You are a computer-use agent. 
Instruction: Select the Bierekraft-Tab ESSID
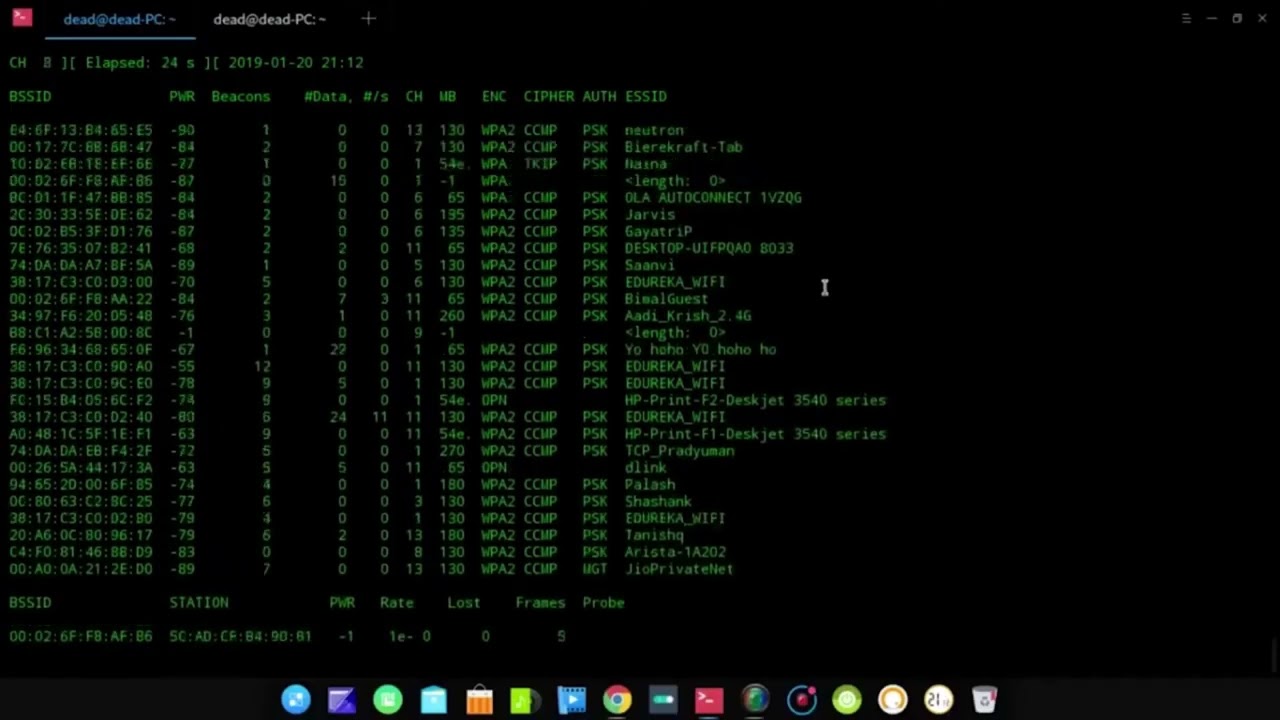pyautogui.click(x=684, y=147)
